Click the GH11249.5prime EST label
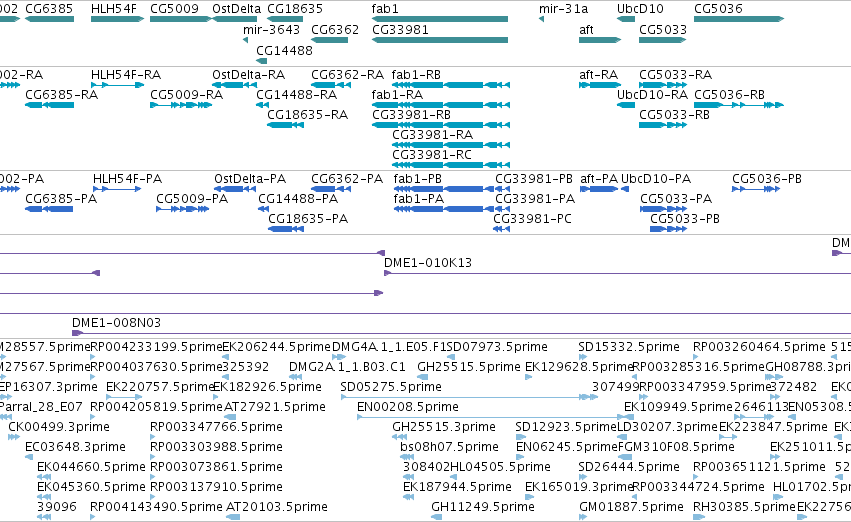Screen dimensions: 851x522 tap(482, 507)
